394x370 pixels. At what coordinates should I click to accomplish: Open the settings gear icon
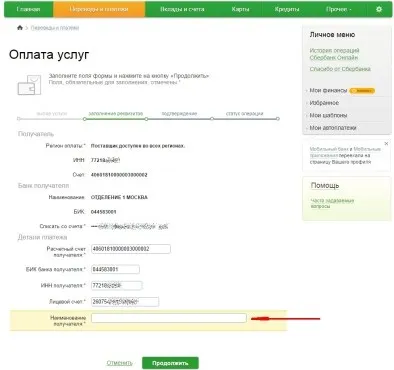click(x=379, y=9)
